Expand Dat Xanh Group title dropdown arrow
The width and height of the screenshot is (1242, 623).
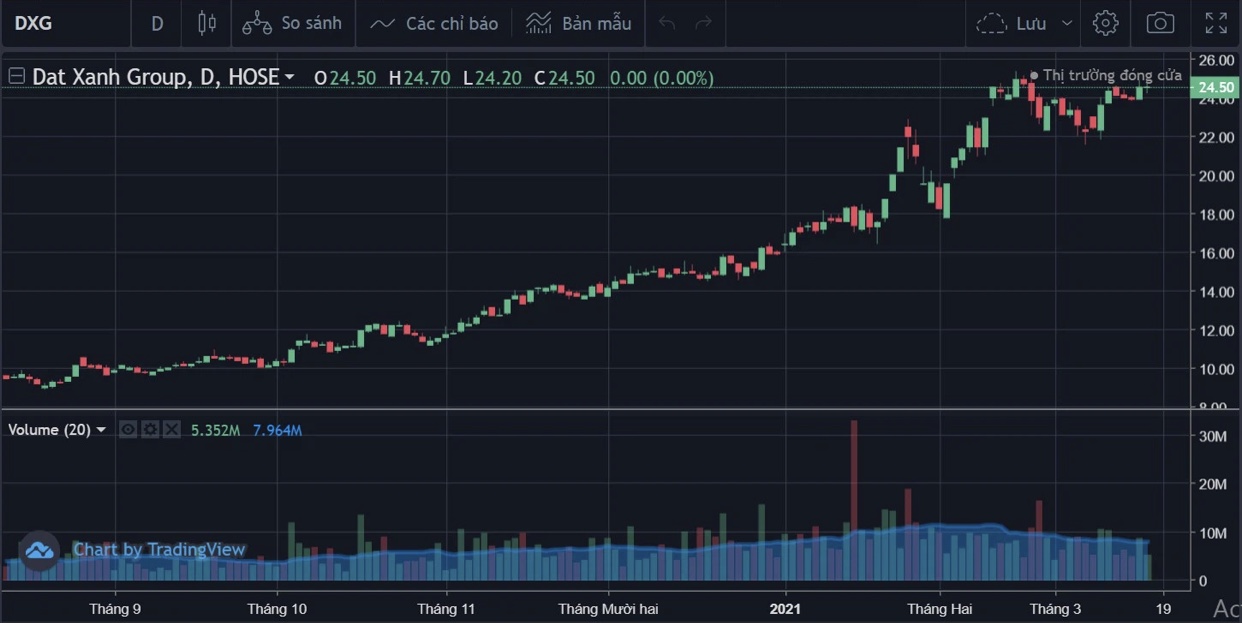pos(290,77)
